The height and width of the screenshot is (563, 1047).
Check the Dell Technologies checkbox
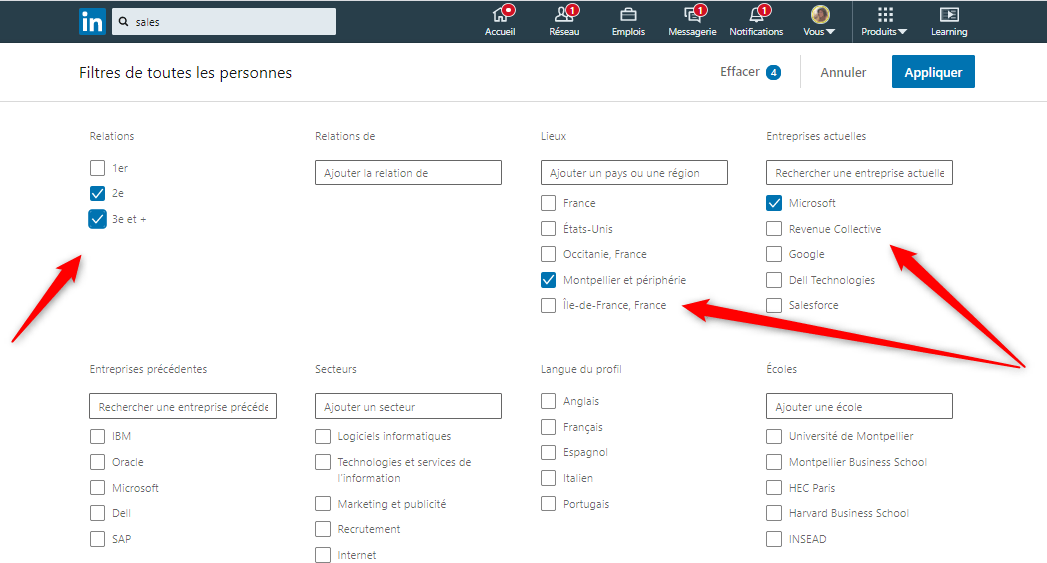tap(774, 280)
